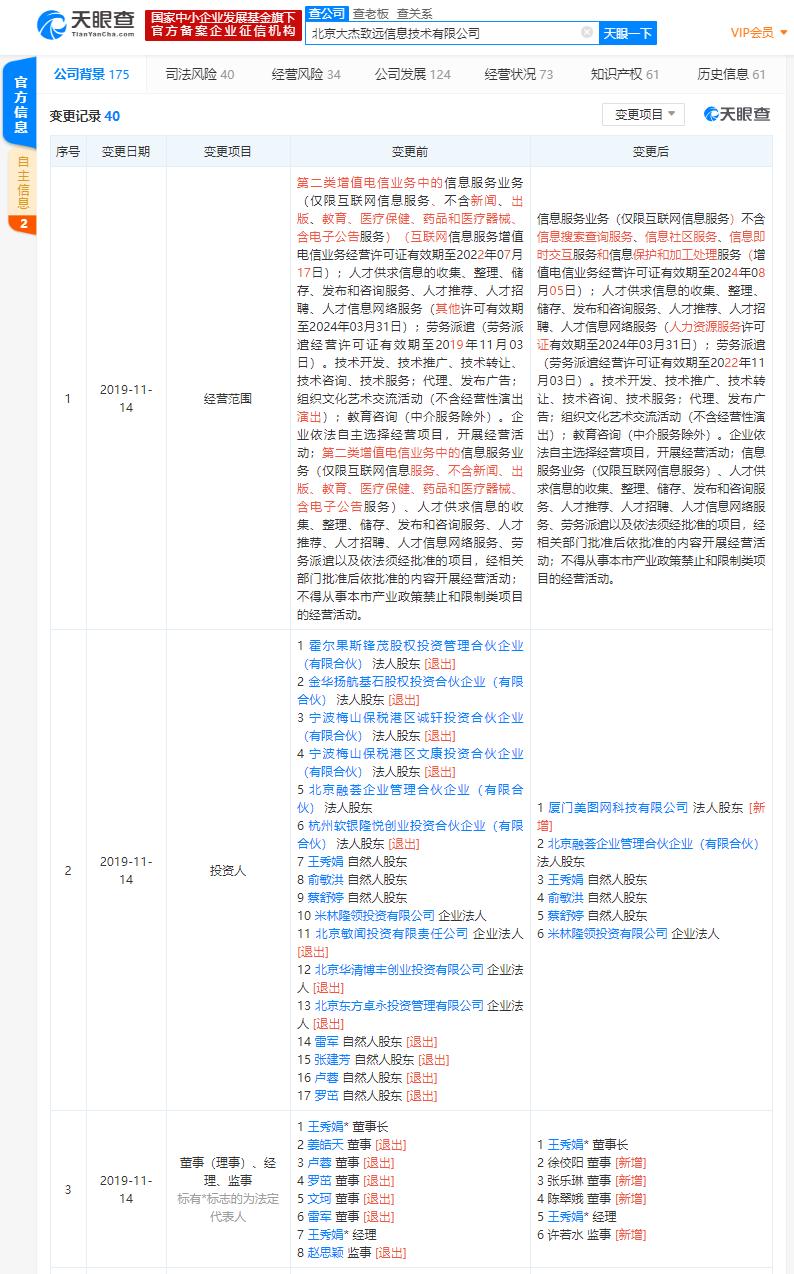Click 张乐琳 董事 link
Screen dimensions: 794x1274
[x=566, y=1180]
